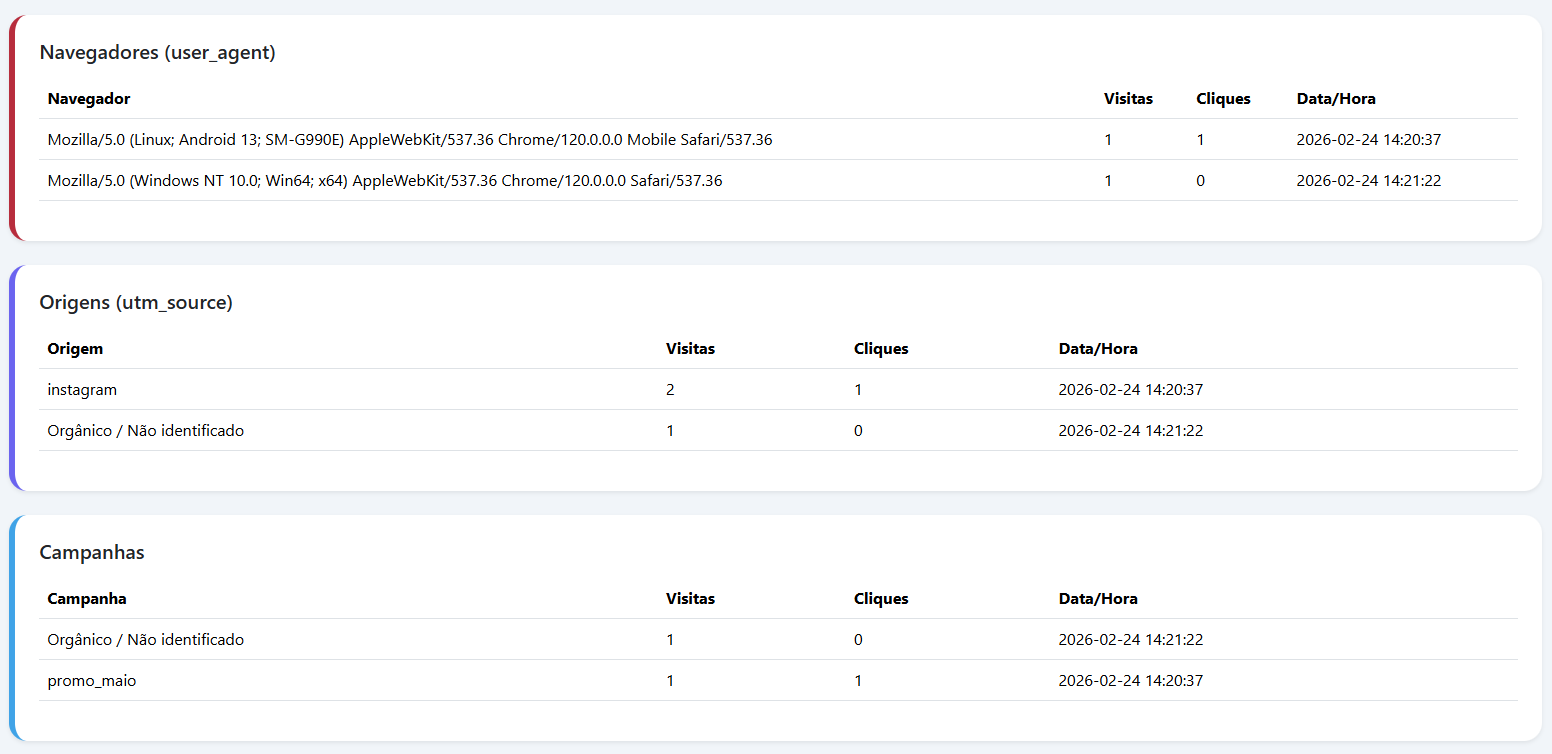Click "Visitas" header in the Origens table
This screenshot has width=1552, height=754.
pyautogui.click(x=690, y=349)
